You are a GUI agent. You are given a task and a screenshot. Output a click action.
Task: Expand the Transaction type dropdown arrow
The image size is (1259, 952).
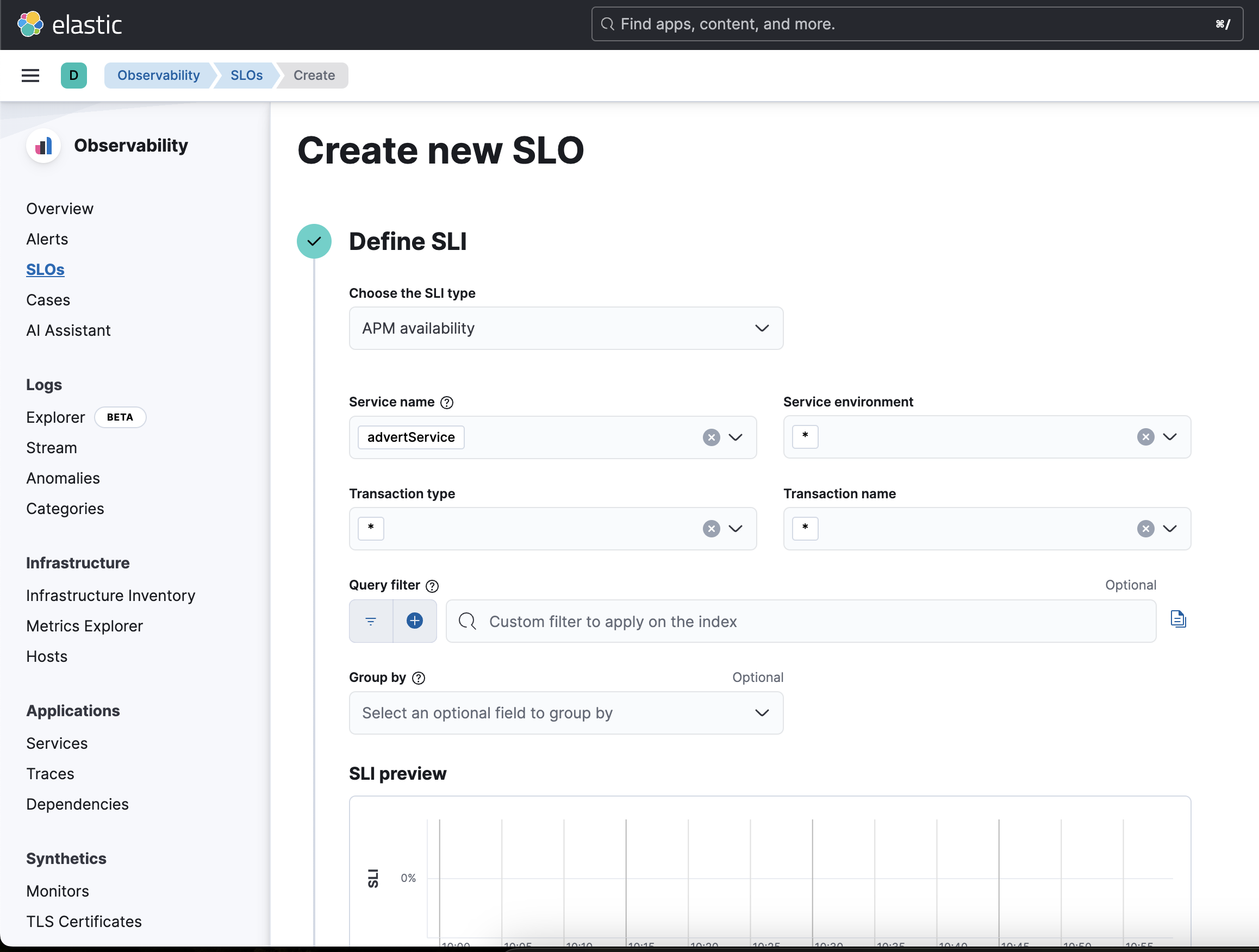point(736,529)
